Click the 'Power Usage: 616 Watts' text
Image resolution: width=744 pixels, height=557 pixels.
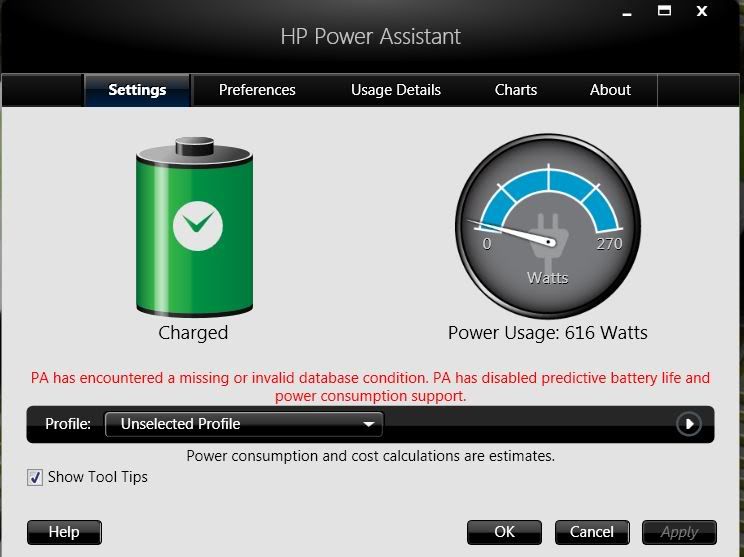click(548, 333)
